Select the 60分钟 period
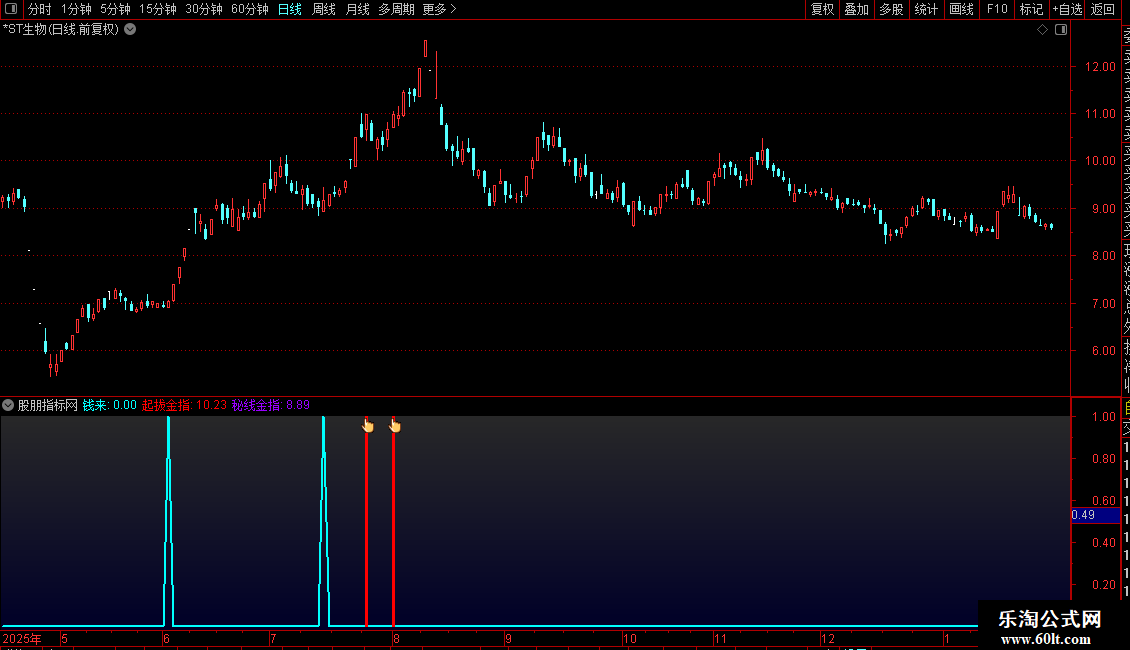The image size is (1130, 650). coord(250,9)
